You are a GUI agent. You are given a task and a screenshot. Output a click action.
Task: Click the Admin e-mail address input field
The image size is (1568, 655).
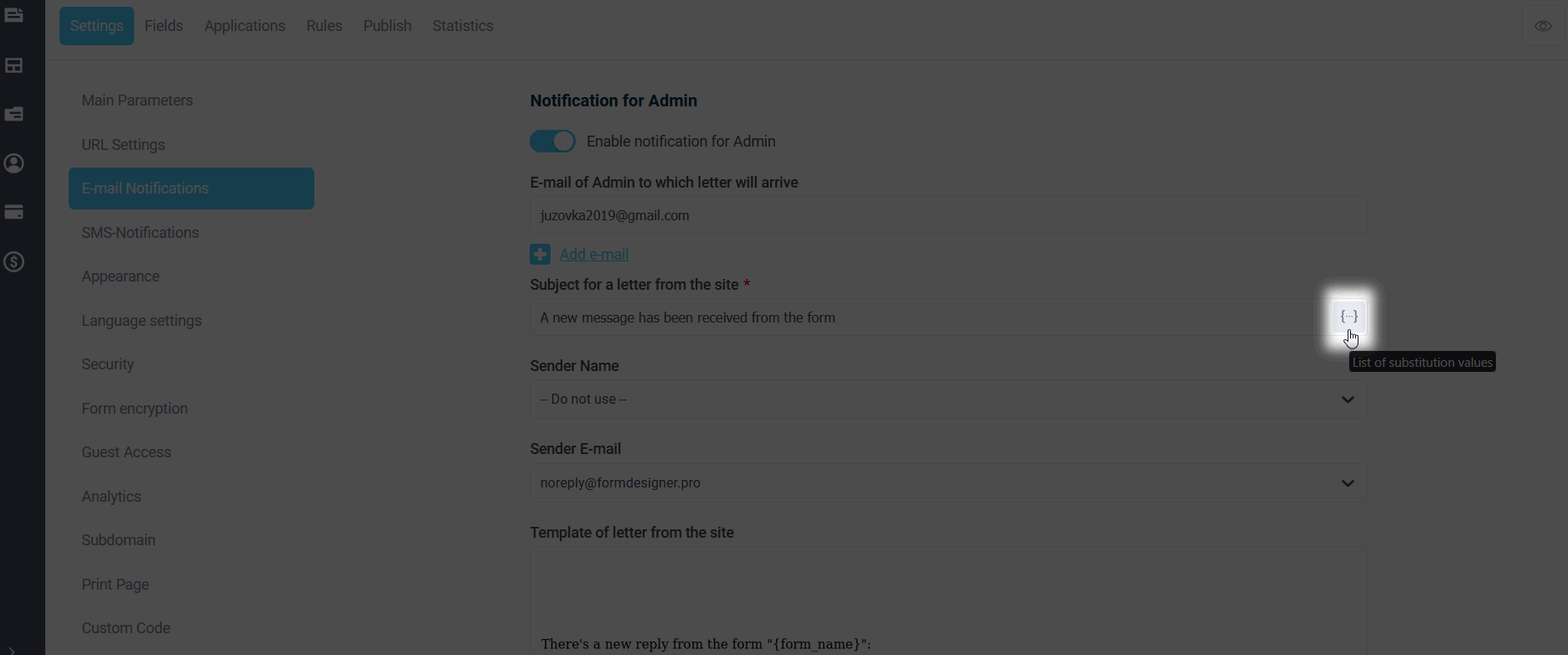pyautogui.click(x=949, y=215)
